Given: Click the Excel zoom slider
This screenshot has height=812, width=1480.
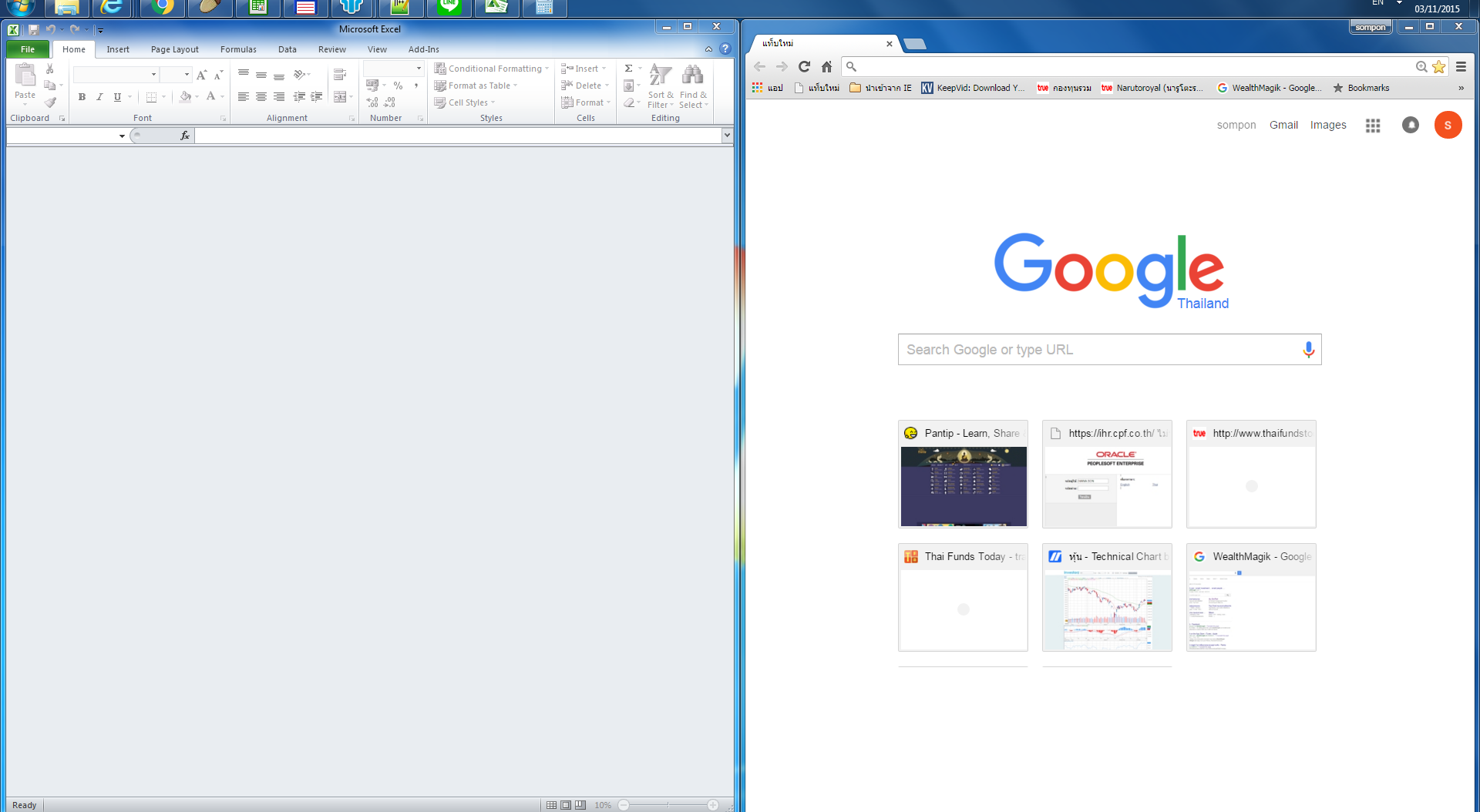Looking at the screenshot, I should tap(668, 805).
